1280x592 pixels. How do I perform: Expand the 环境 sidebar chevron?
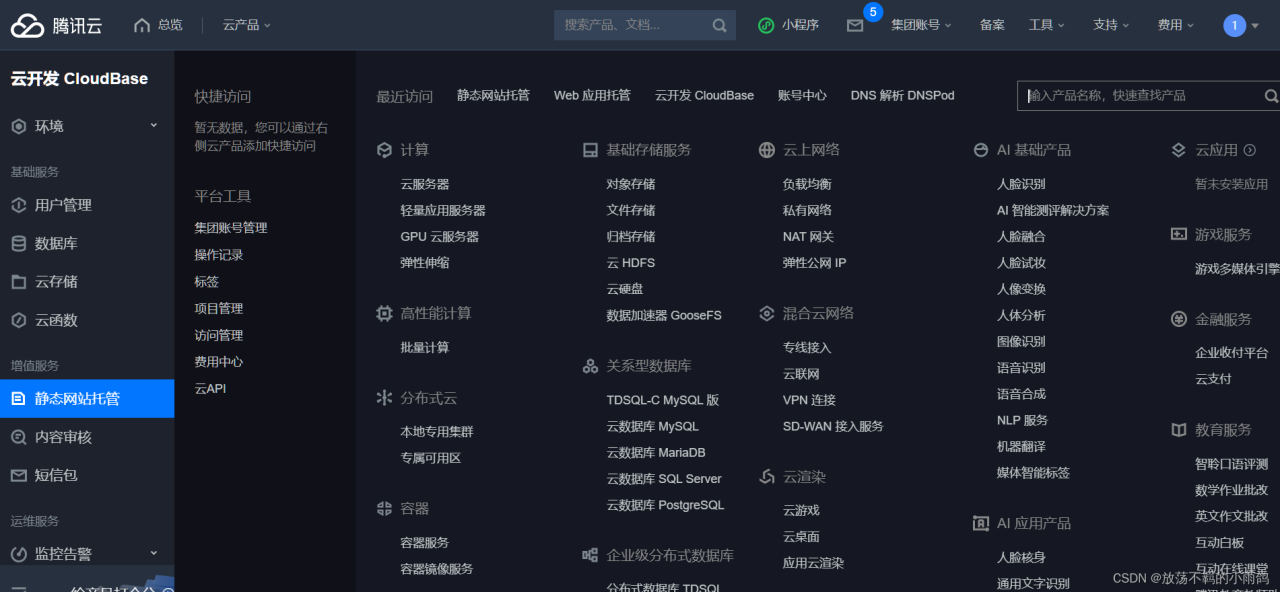(x=154, y=125)
